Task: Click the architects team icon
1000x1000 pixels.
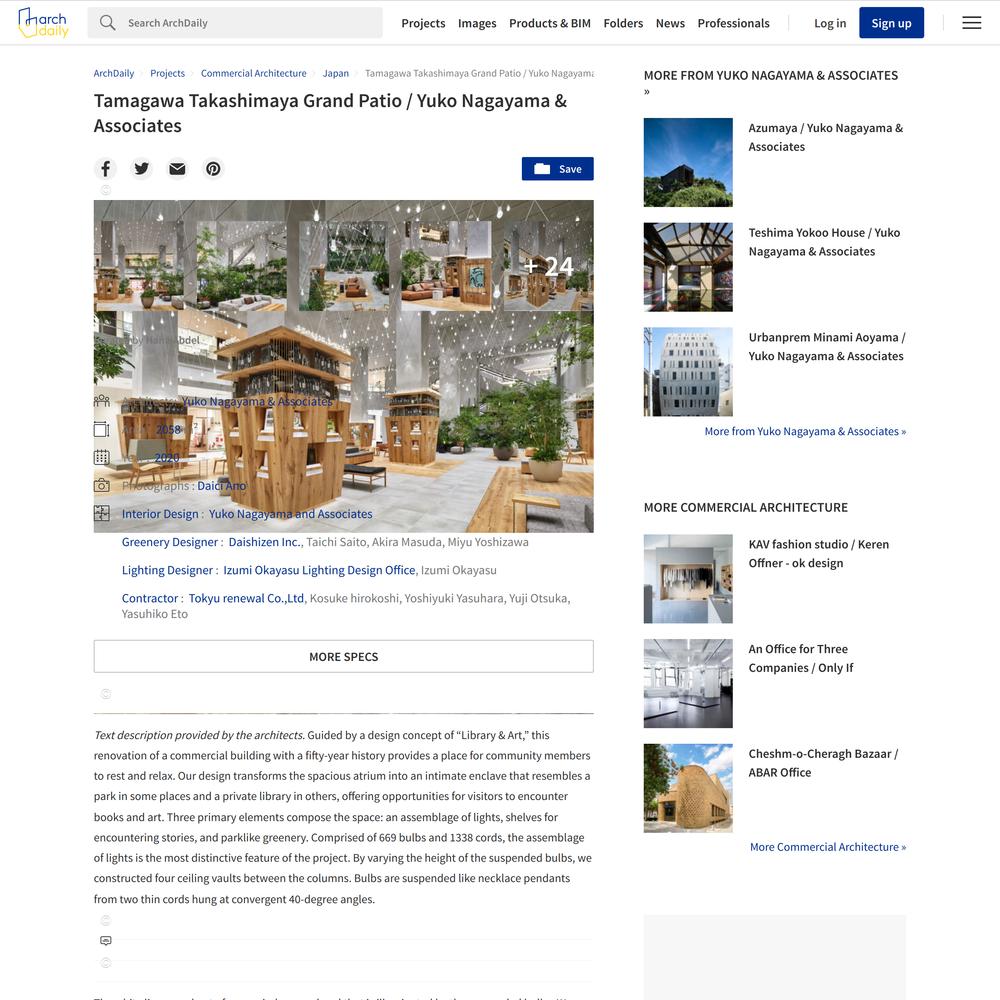Action: 101,401
